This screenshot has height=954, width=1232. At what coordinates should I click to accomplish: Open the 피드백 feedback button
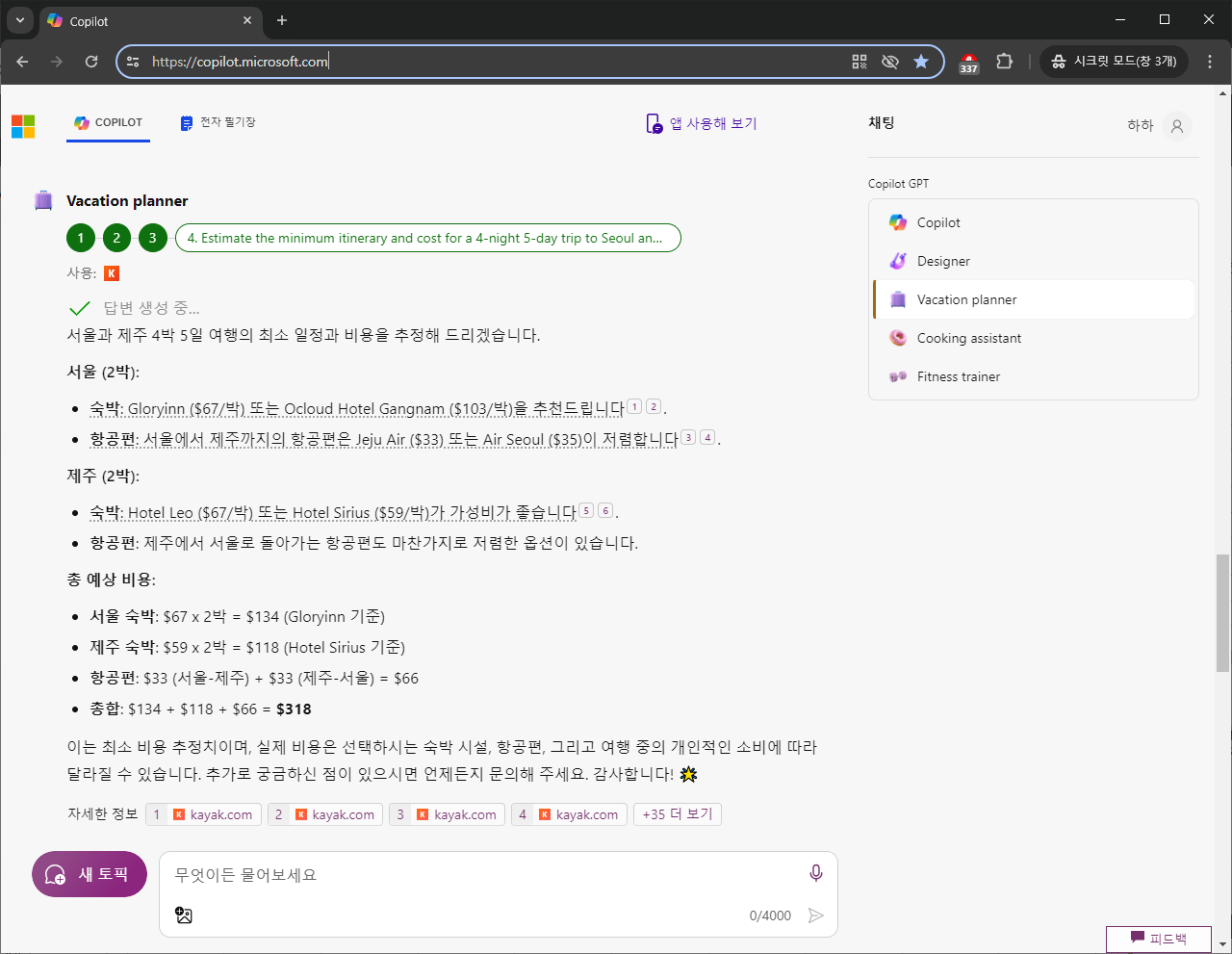(1158, 939)
